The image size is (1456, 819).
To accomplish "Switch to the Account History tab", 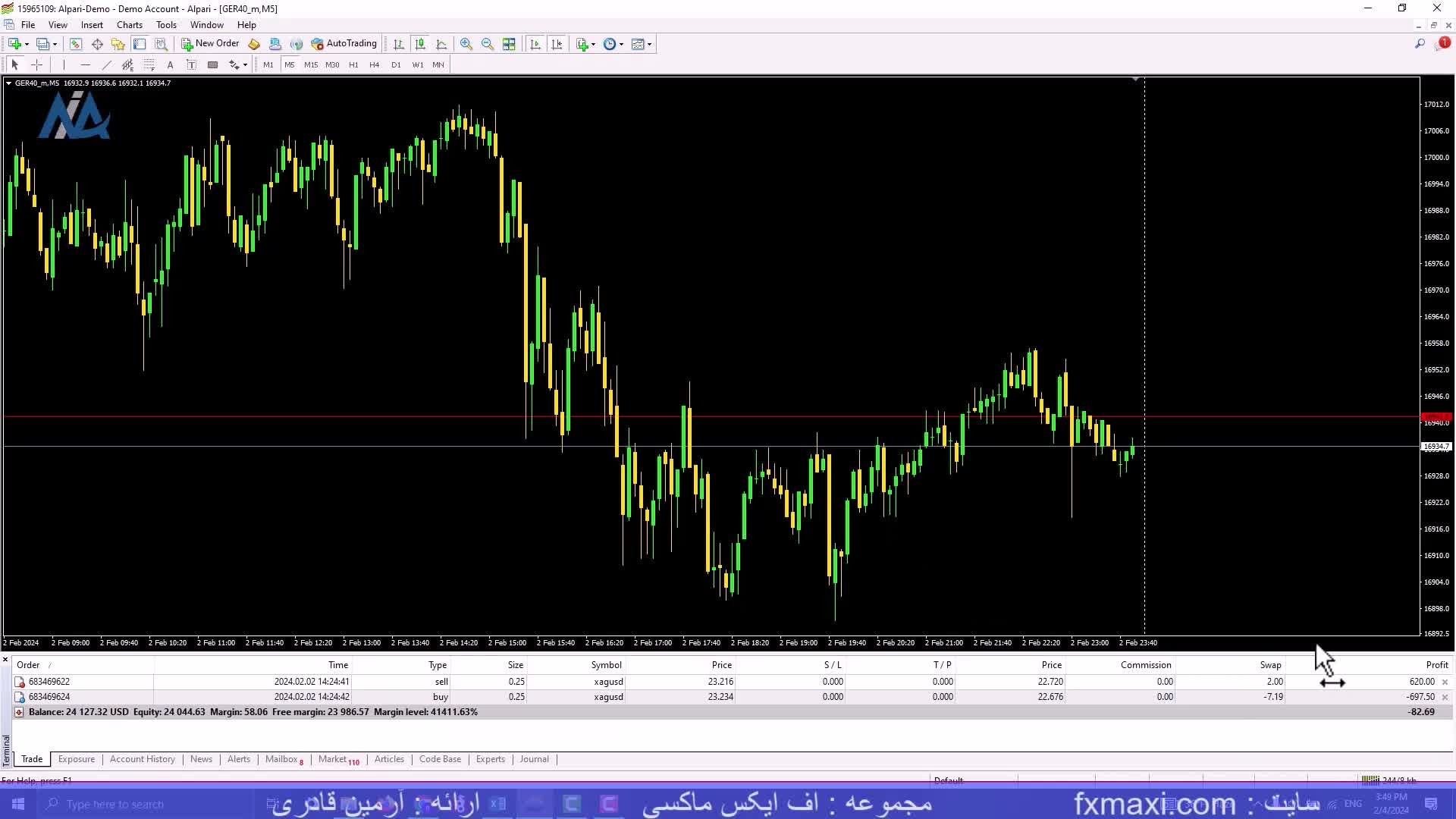I will coord(142,759).
